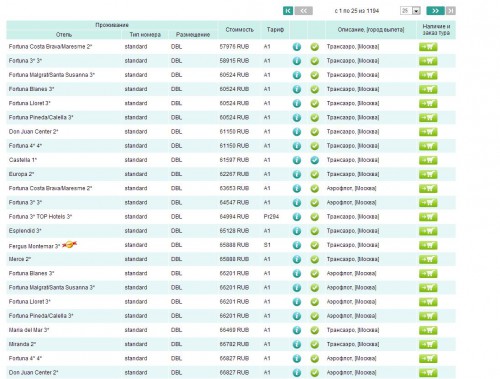Open info icon for Miranda 2* row
This screenshot has width=500, height=379.
click(x=297, y=344)
